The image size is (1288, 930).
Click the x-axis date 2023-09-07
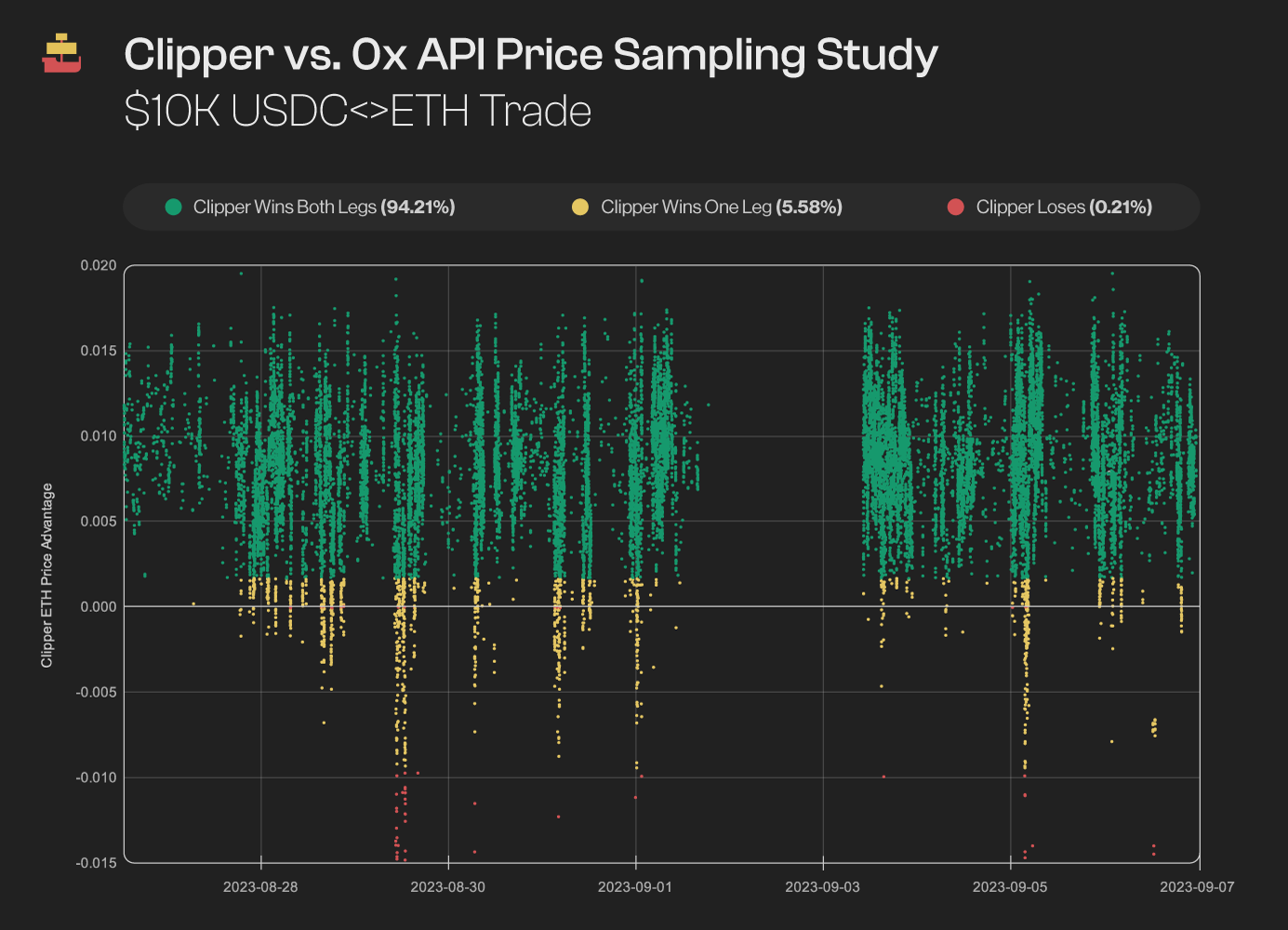1197,887
